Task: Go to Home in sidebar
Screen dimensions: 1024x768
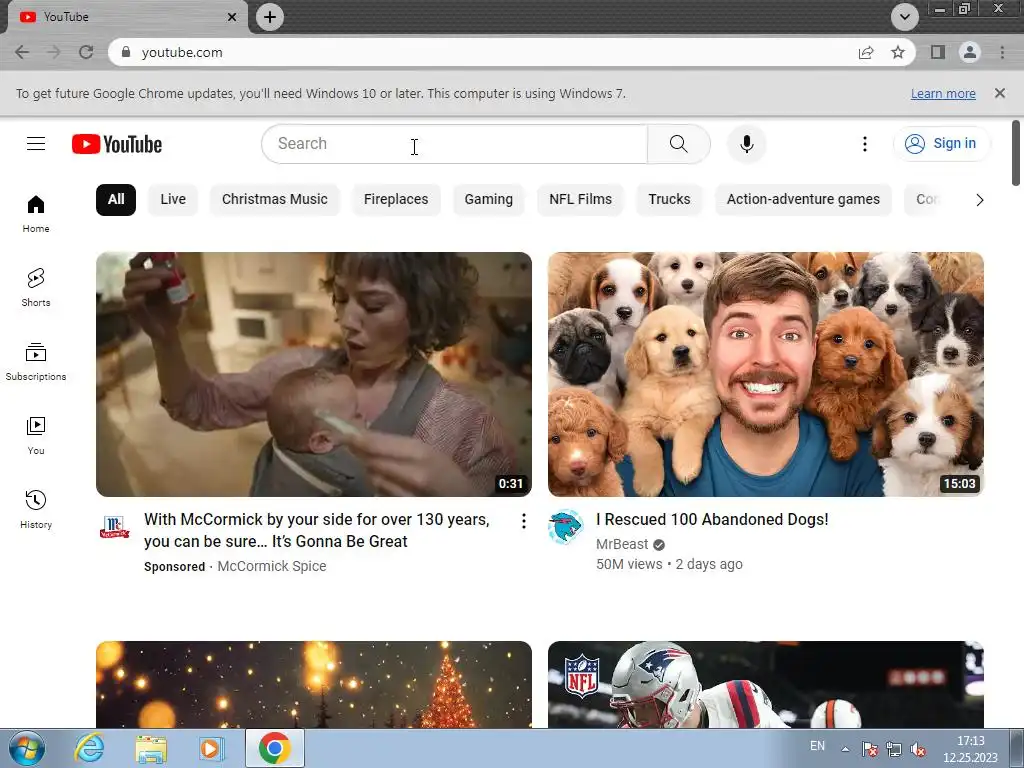Action: [x=36, y=214]
